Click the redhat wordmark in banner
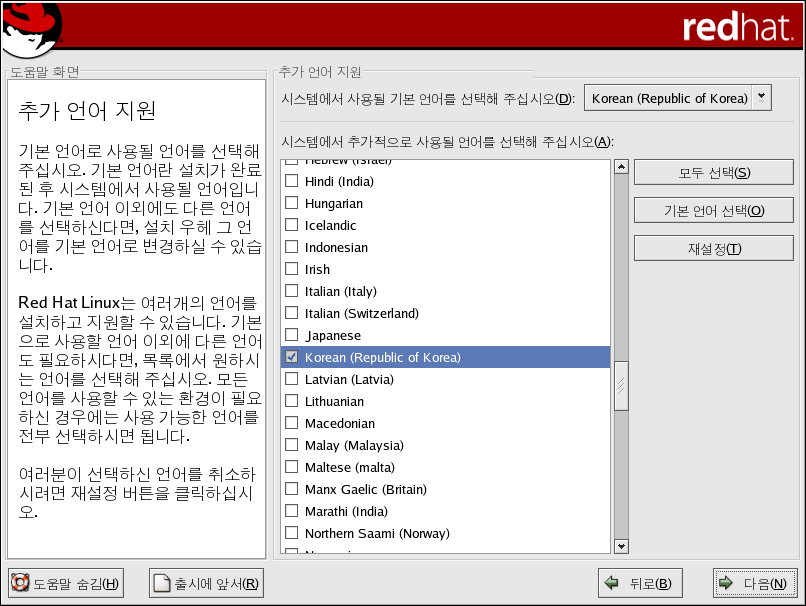This screenshot has height=606, width=806. [x=737, y=27]
